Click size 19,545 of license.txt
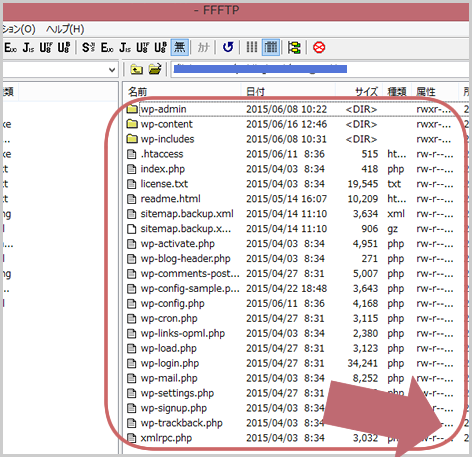This screenshot has height=457, width=472. tap(363, 184)
